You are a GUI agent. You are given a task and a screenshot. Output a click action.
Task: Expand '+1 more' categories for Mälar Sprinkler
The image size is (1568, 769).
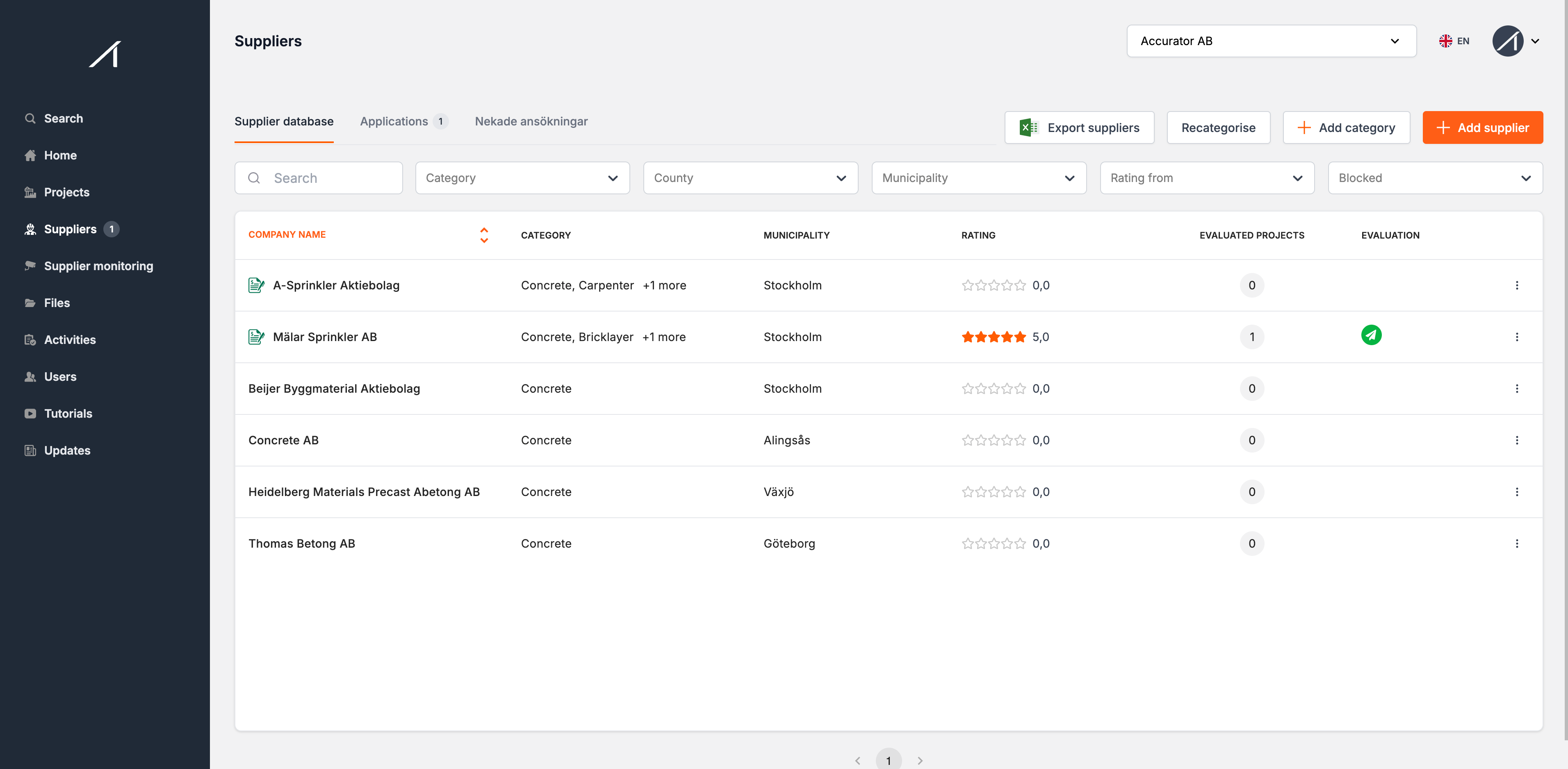(x=663, y=337)
